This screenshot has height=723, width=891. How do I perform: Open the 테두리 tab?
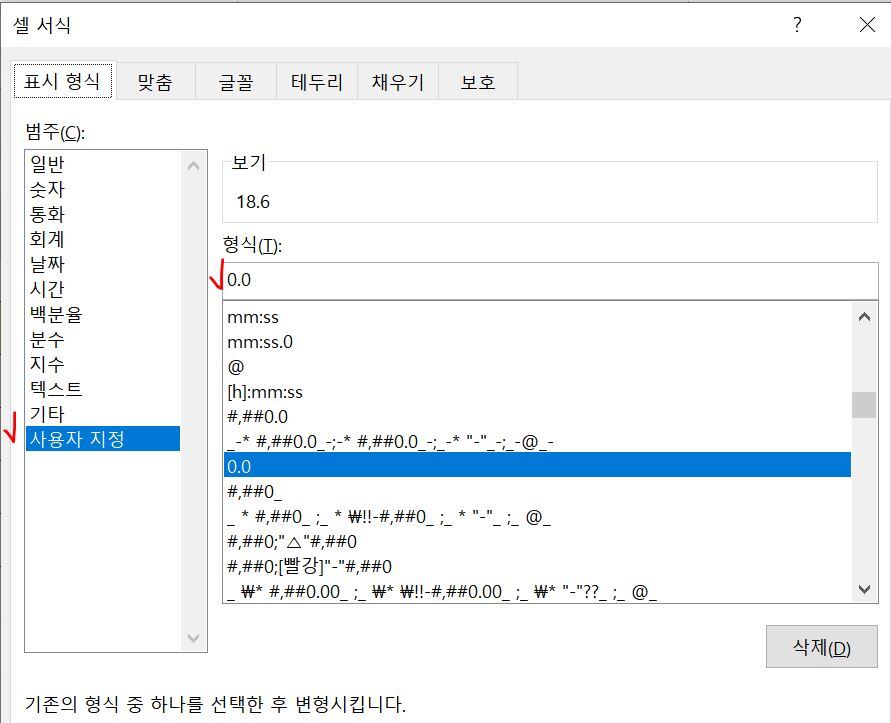(317, 82)
